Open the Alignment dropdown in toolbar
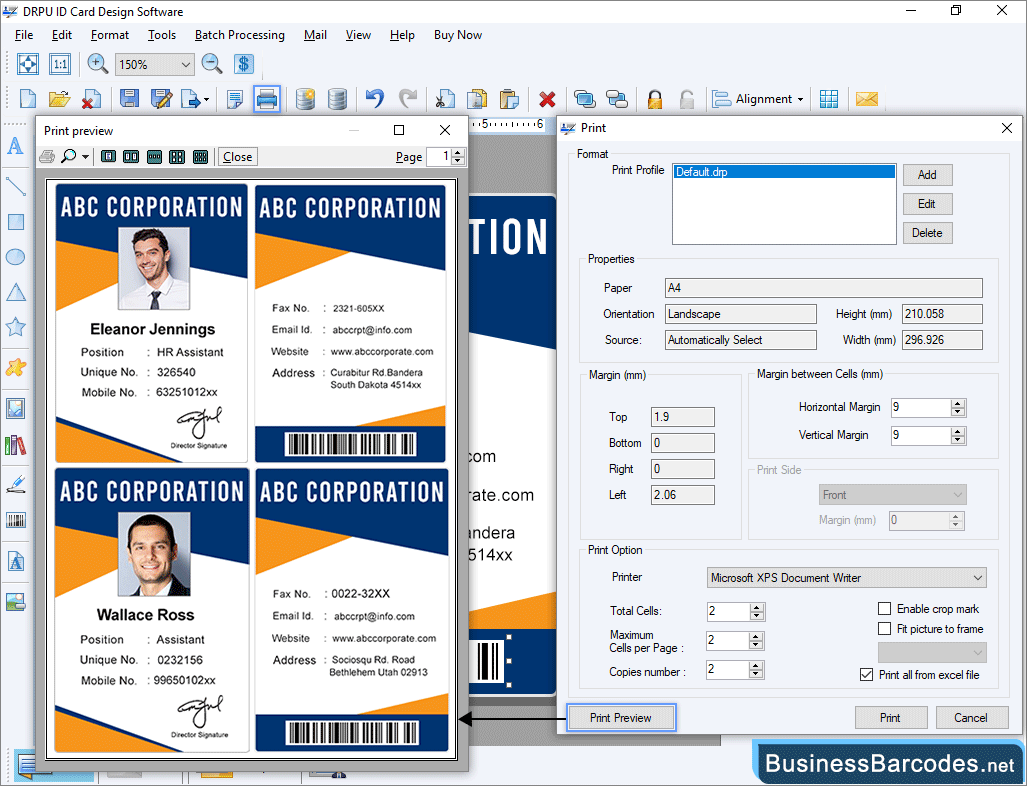1027x786 pixels. (800, 100)
